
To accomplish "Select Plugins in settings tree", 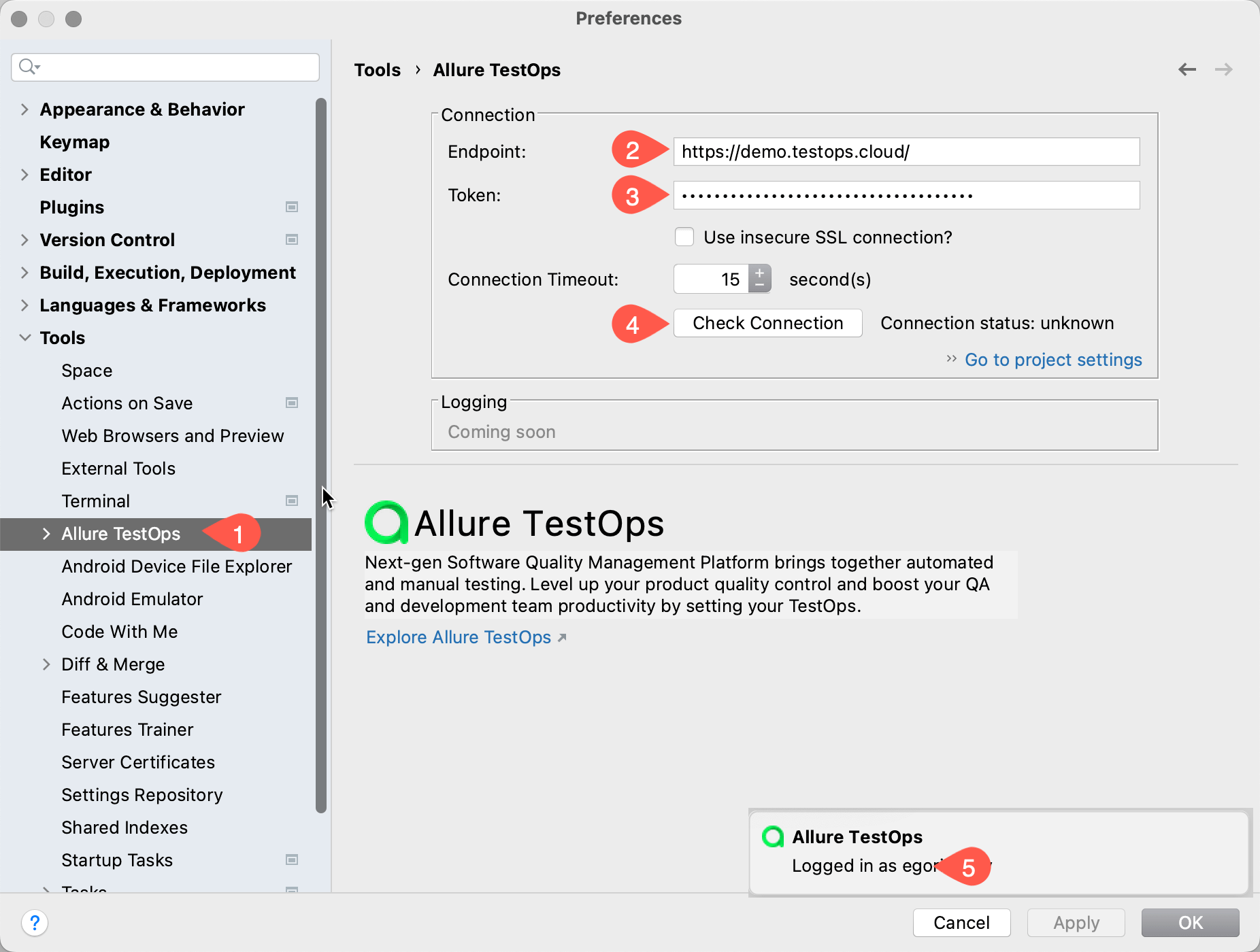I will pos(72,207).
